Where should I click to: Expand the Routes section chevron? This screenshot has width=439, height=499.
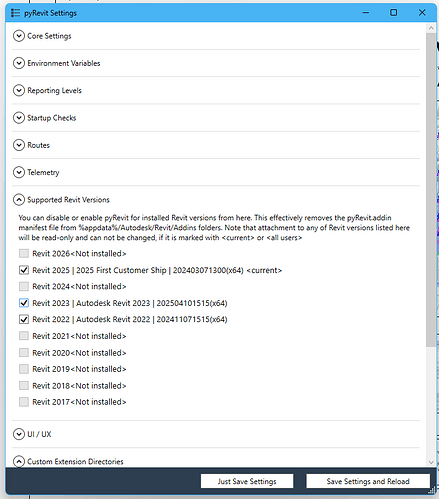coord(19,145)
